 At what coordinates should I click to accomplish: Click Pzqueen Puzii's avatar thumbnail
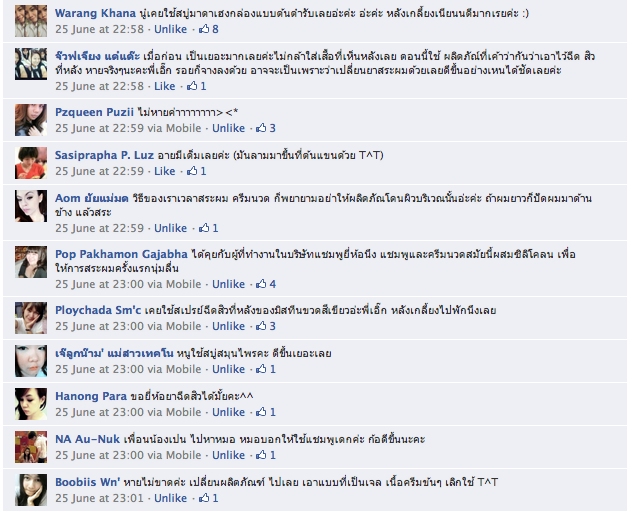click(x=31, y=120)
